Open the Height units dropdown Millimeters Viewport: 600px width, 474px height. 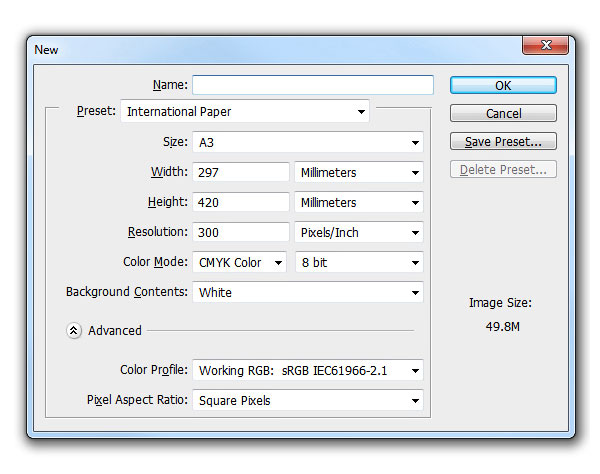pyautogui.click(x=359, y=202)
